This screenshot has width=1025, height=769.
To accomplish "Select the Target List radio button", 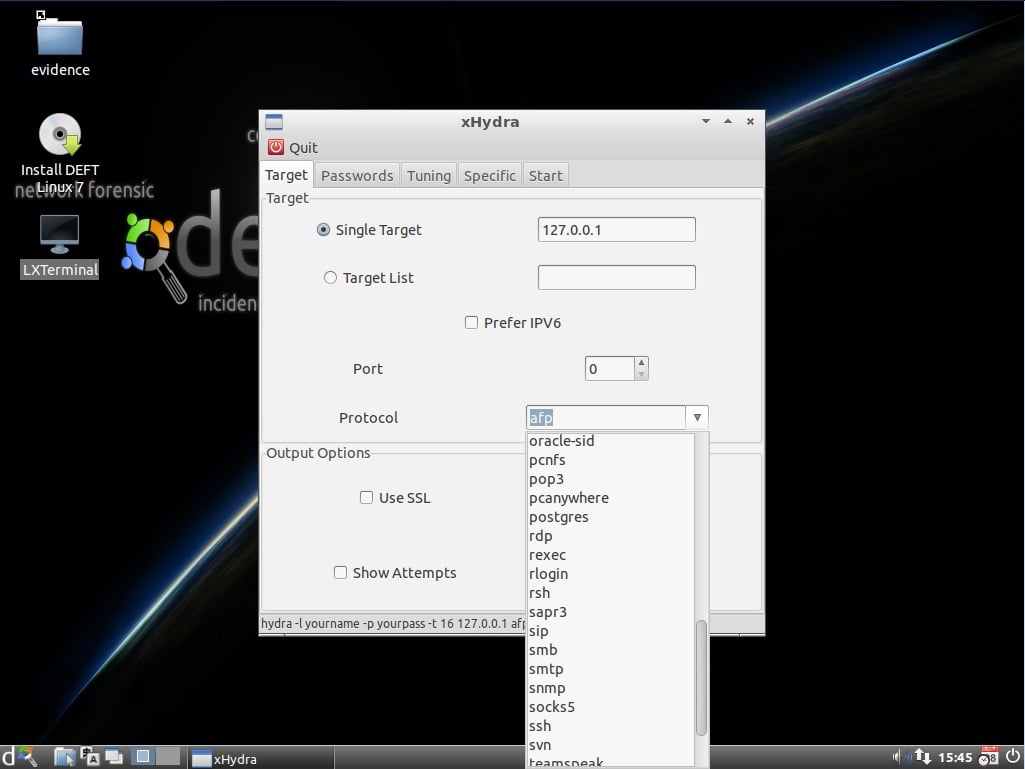I will 330,277.
